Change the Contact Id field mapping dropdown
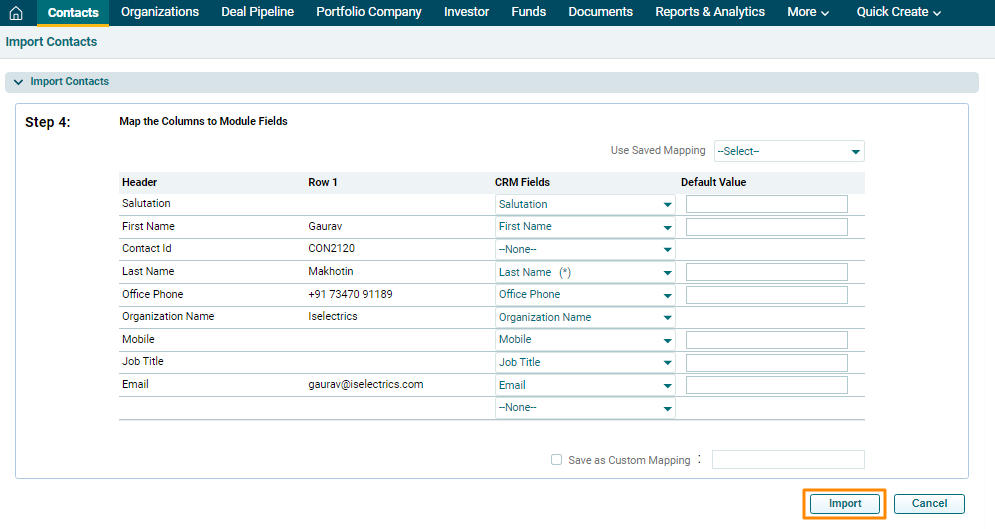The height and width of the screenshot is (529, 995). pos(585,249)
